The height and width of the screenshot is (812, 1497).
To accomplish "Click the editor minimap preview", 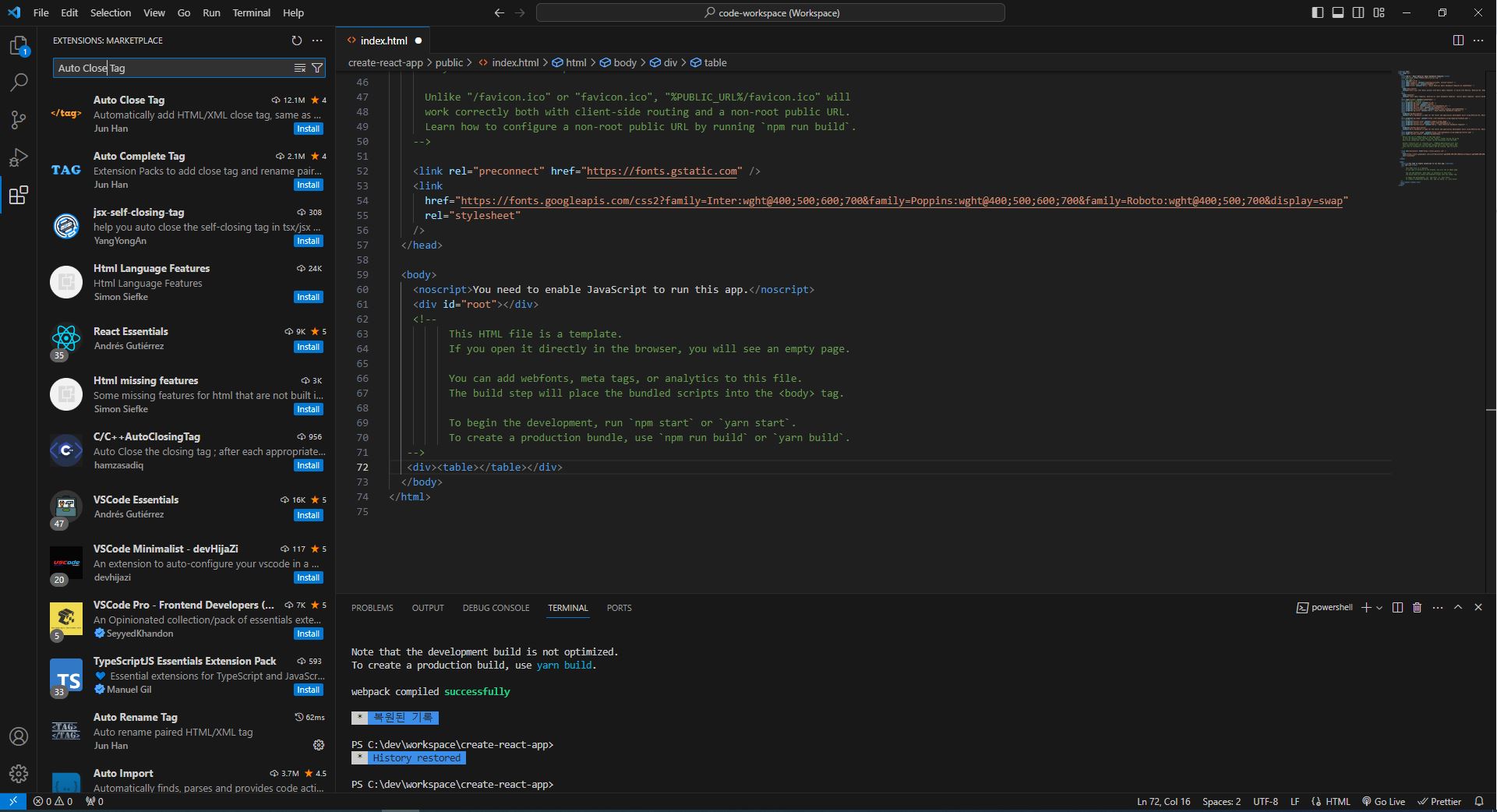I will pyautogui.click(x=1441, y=129).
